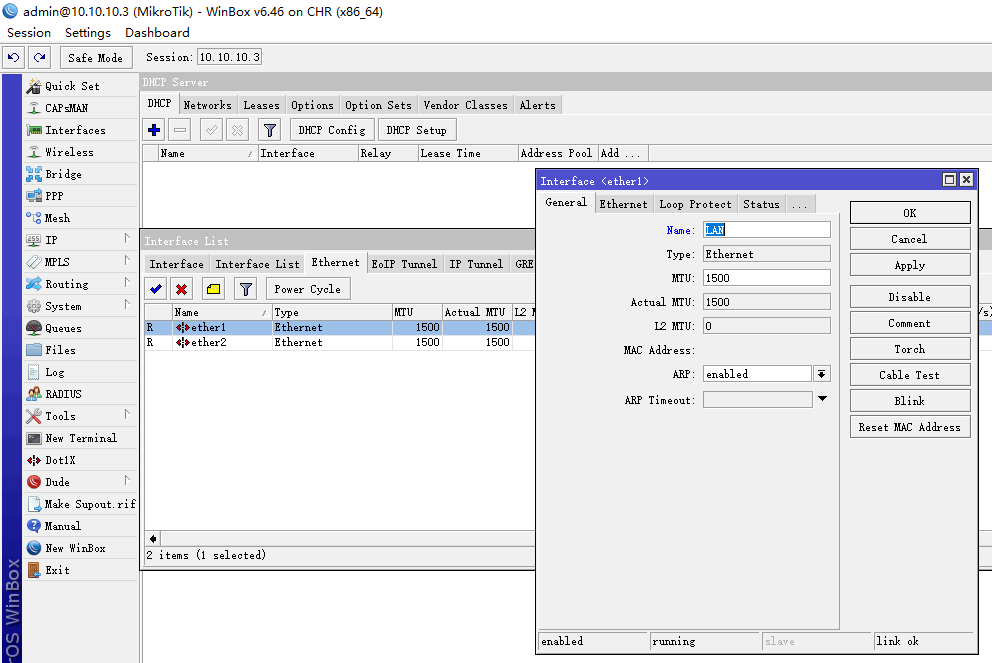
Task: Click Cancel in ether1 dialog
Action: (910, 239)
